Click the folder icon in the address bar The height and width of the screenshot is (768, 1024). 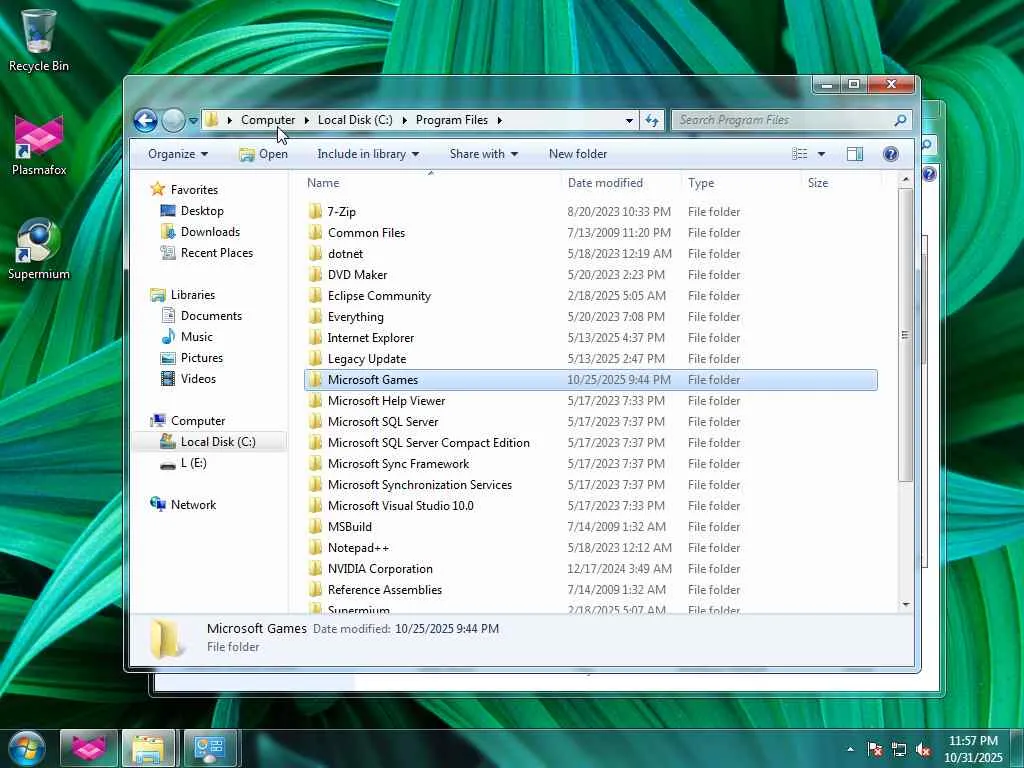(x=211, y=120)
